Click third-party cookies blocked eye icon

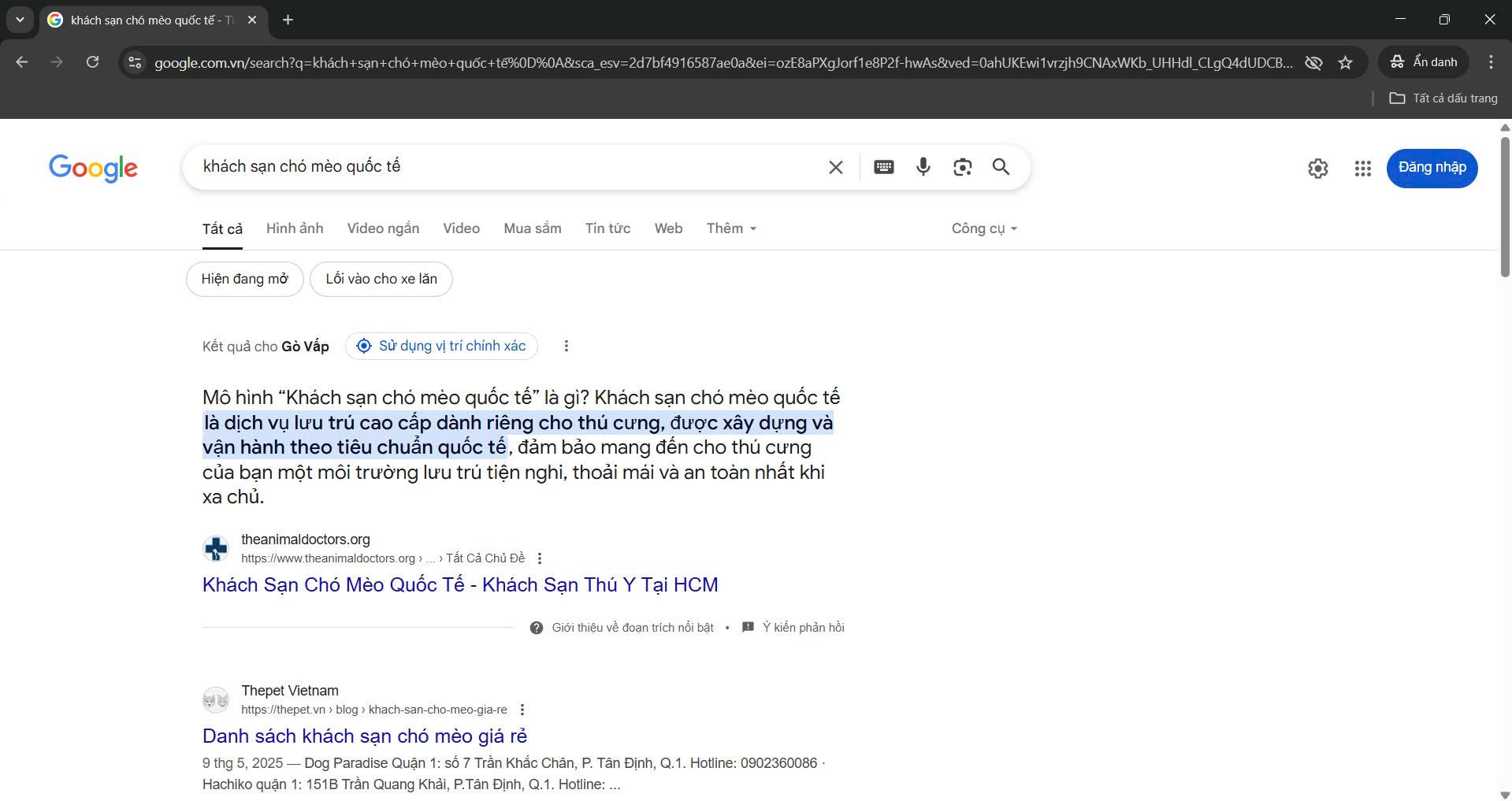[1313, 62]
